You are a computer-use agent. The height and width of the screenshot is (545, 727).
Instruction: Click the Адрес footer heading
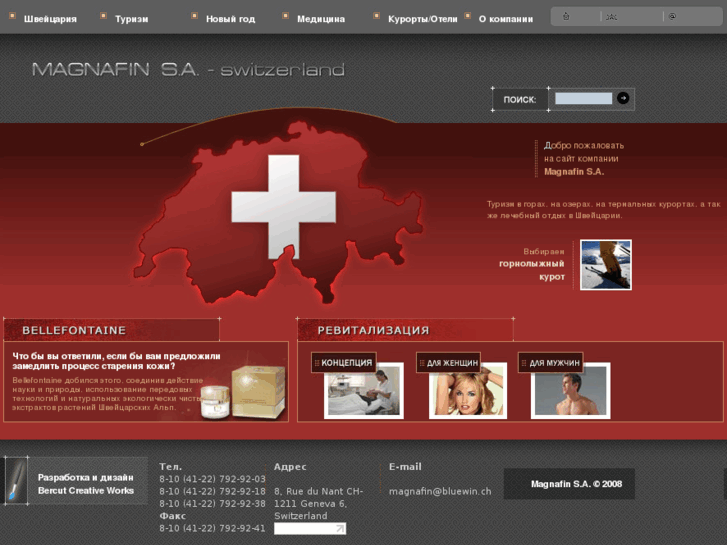290,467
